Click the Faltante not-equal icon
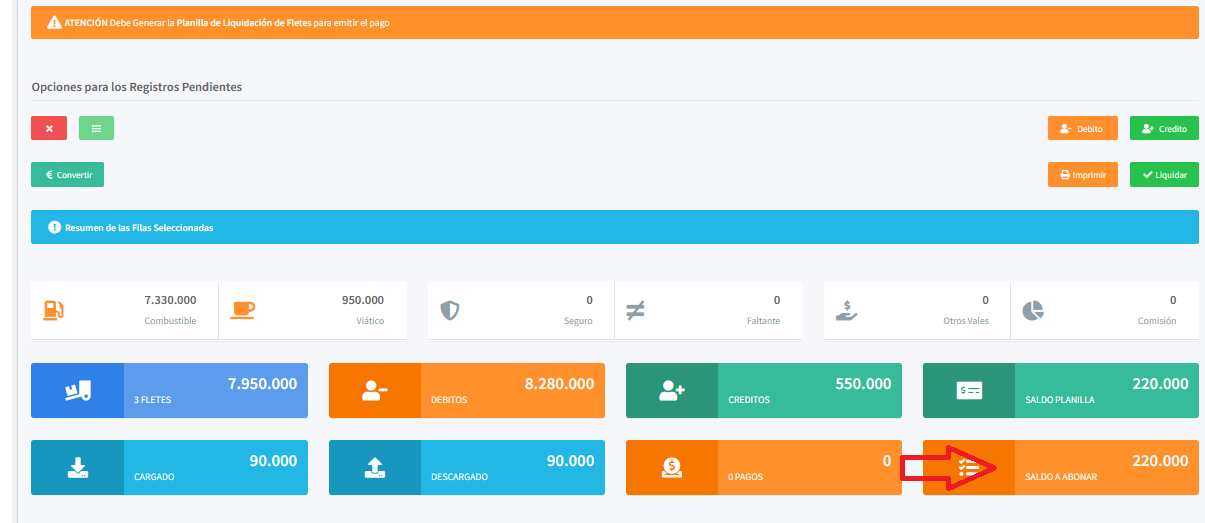Viewport: 1205px width, 523px height. pos(635,310)
